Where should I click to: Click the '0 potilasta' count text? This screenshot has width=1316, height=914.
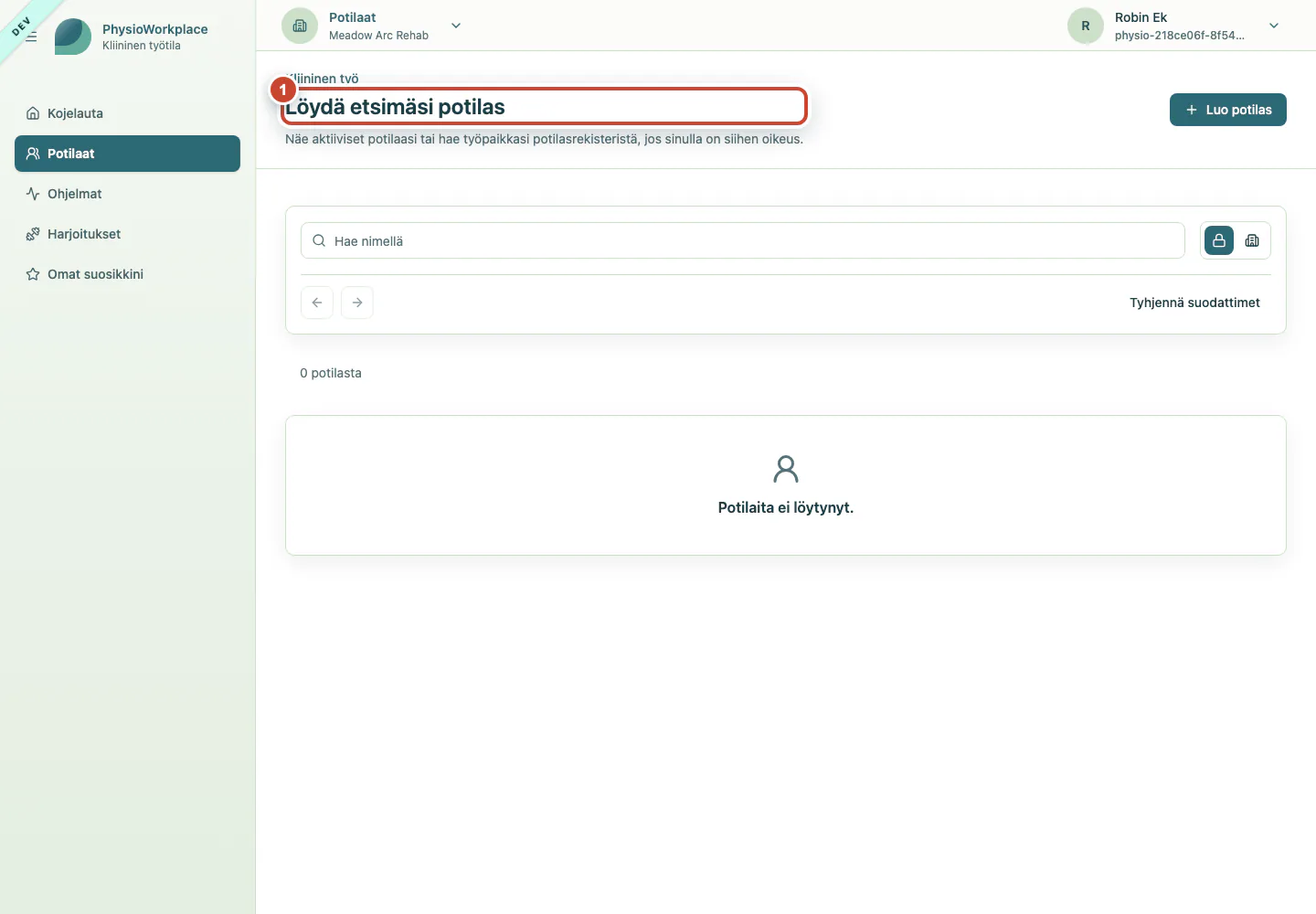click(x=331, y=373)
